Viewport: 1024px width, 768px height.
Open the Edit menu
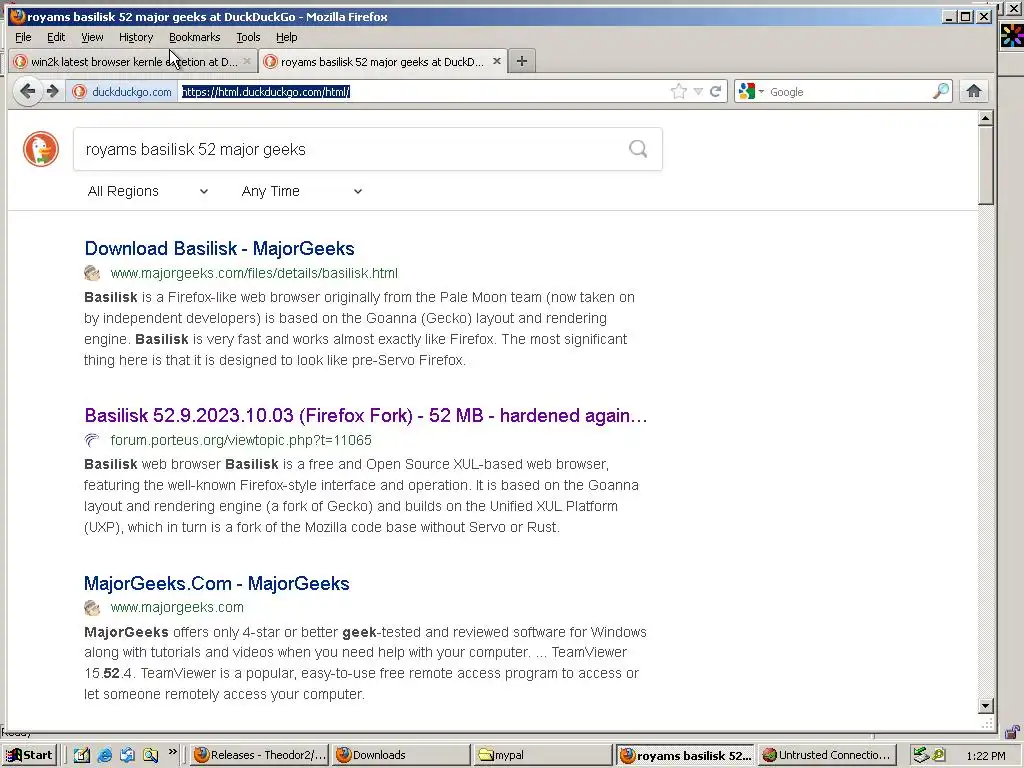point(56,37)
